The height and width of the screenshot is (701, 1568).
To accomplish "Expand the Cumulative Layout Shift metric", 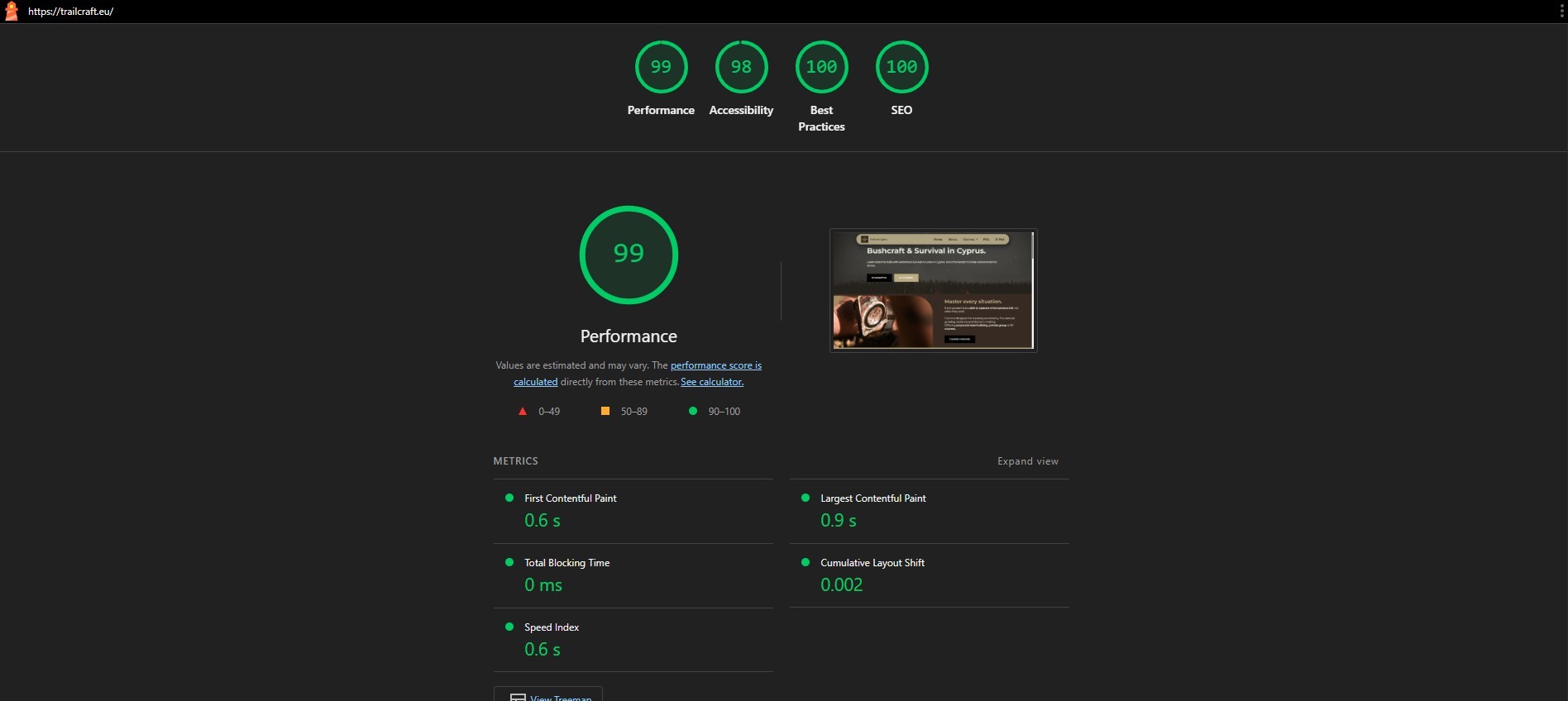I will (x=930, y=575).
